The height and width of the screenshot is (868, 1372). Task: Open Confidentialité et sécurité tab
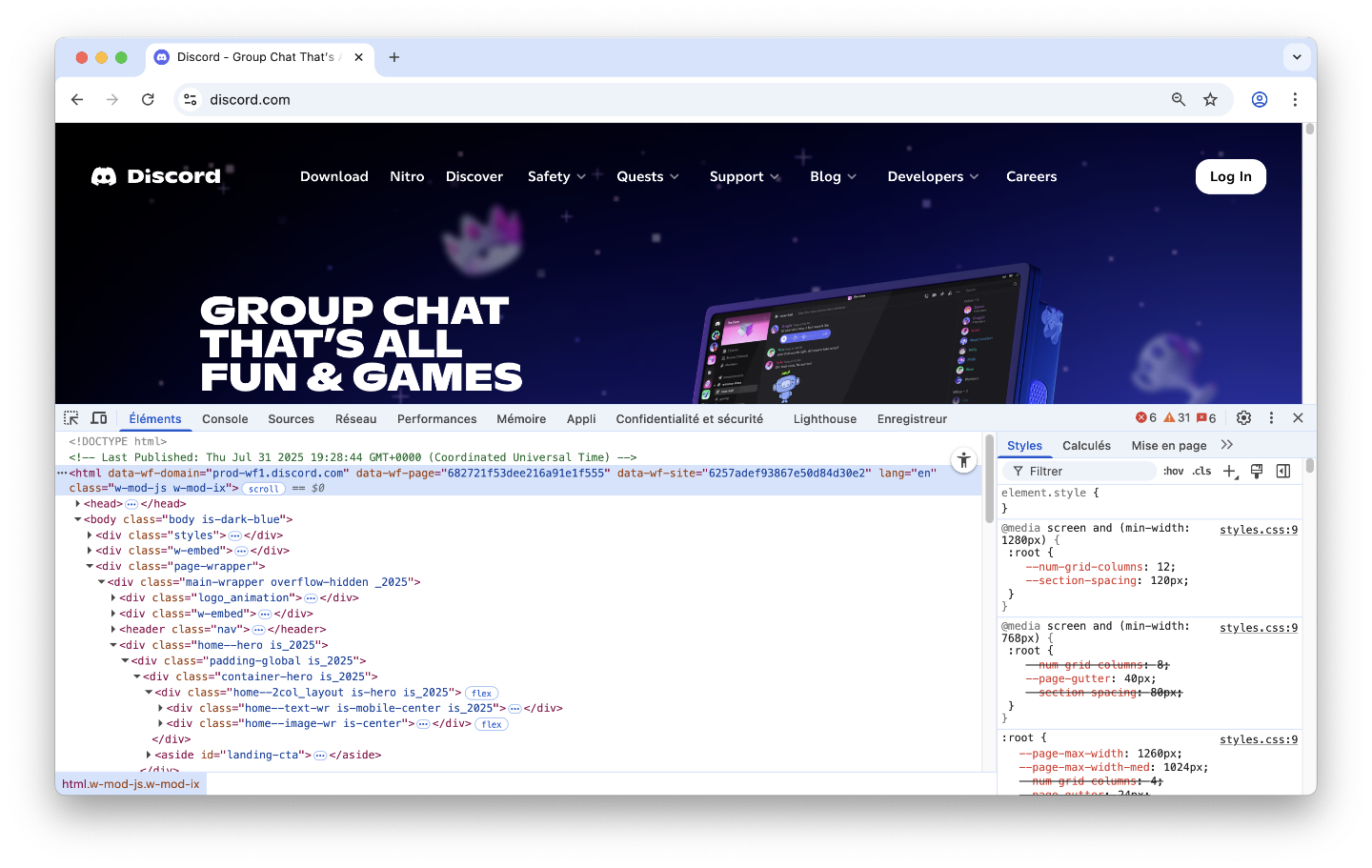690,419
